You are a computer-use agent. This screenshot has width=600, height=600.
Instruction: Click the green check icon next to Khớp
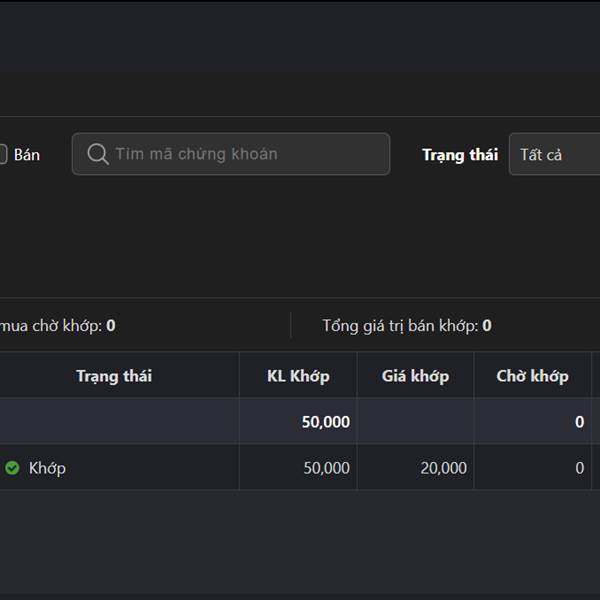click(x=12, y=468)
